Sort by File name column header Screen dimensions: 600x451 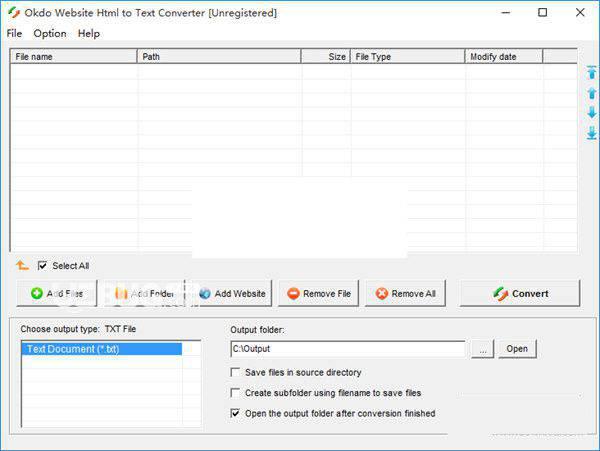pyautogui.click(x=73, y=57)
